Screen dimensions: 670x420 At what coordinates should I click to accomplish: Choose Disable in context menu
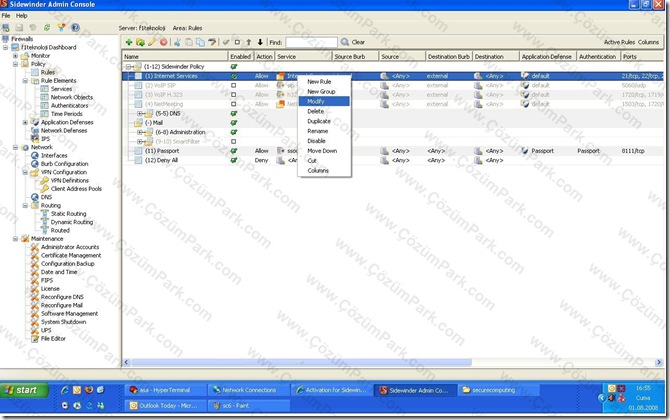click(x=324, y=141)
